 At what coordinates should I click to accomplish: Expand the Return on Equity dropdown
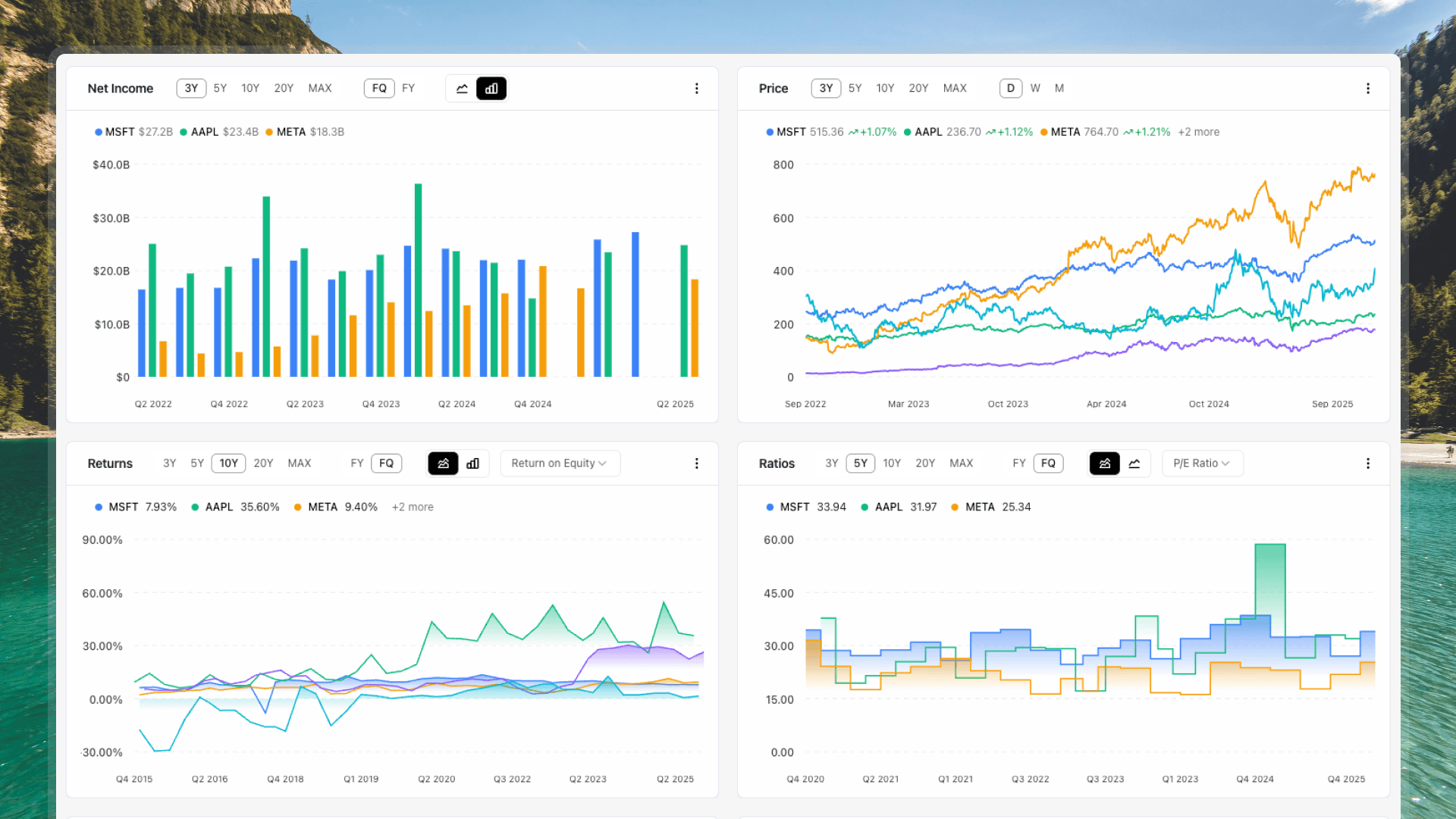(560, 463)
